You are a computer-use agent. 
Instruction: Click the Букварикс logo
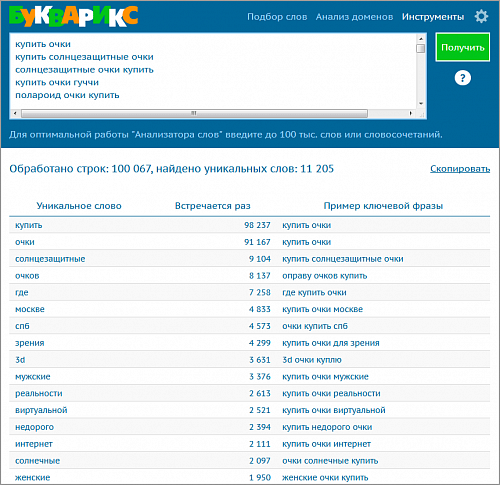click(x=73, y=17)
